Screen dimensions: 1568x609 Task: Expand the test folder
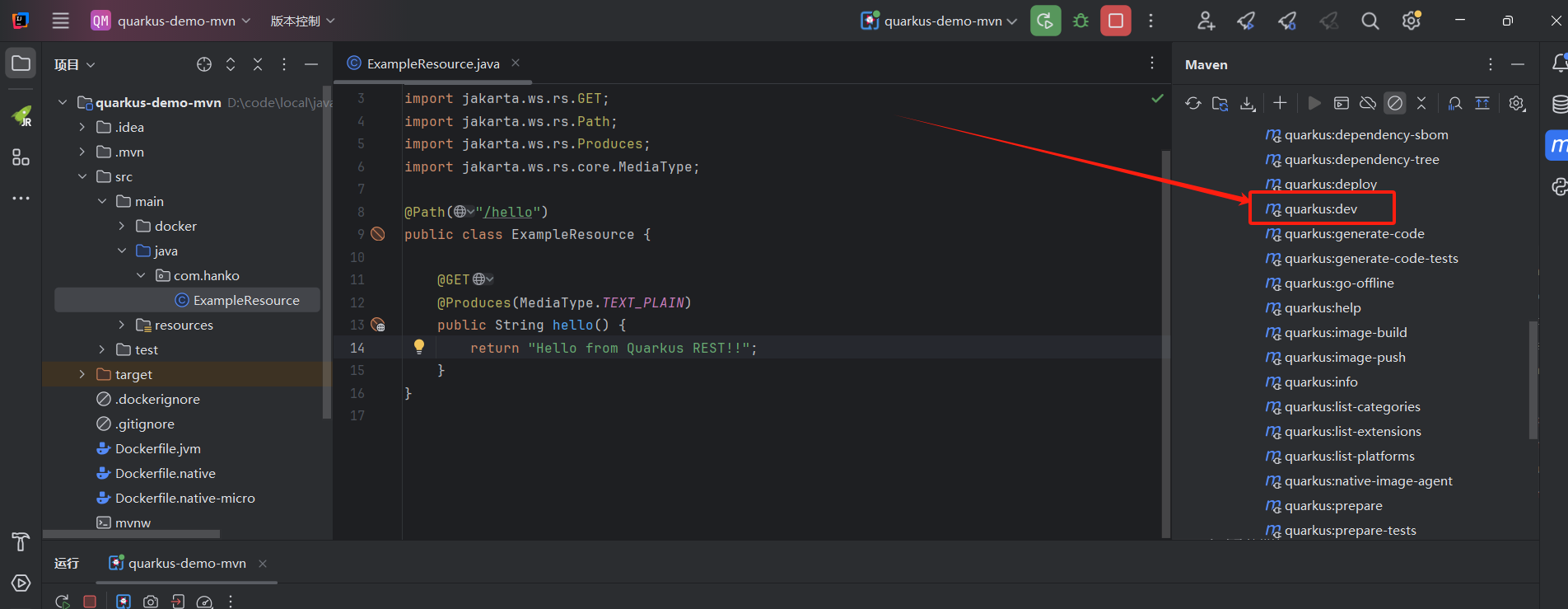102,349
